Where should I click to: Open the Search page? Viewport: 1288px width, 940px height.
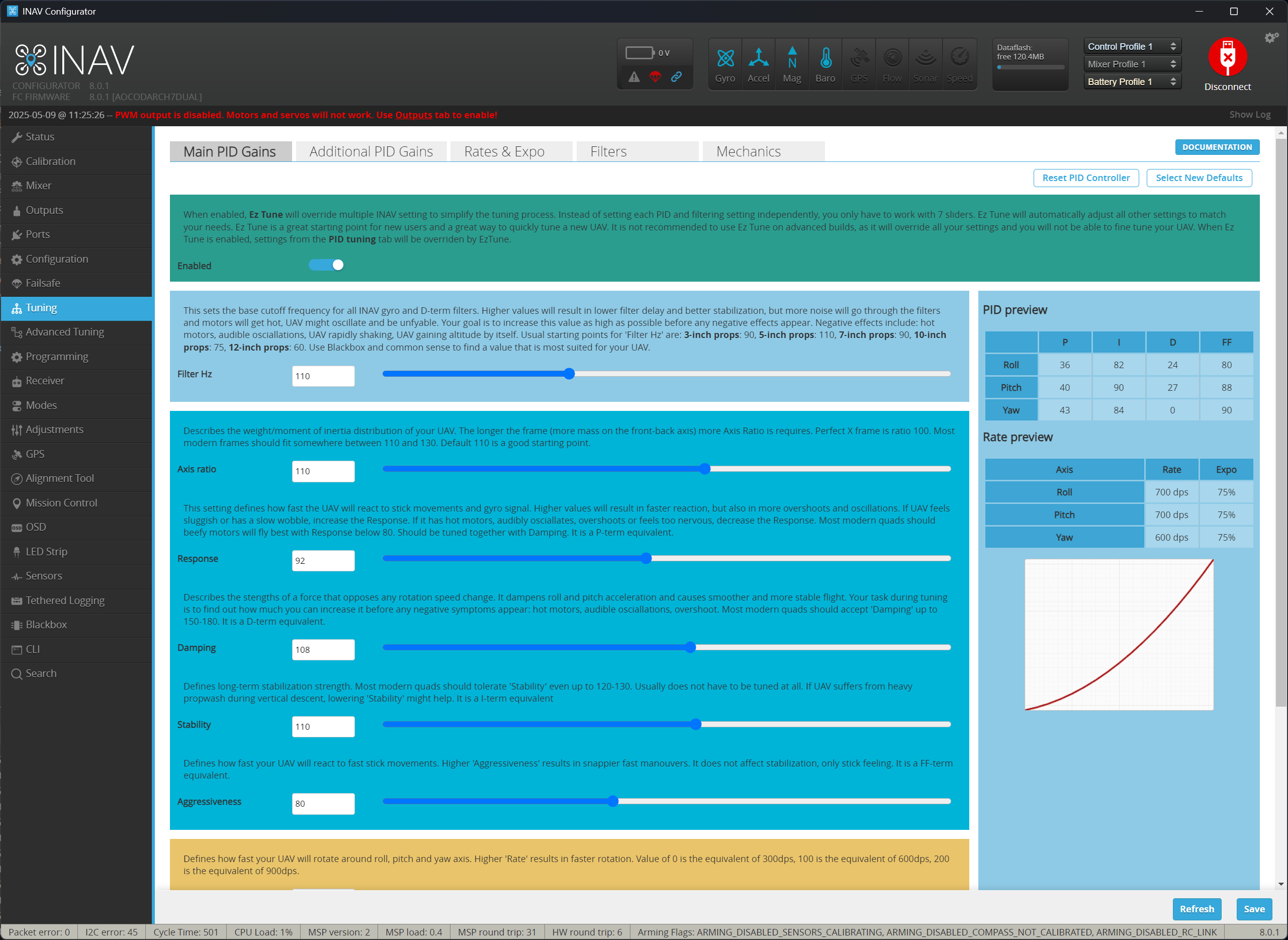tap(76, 674)
